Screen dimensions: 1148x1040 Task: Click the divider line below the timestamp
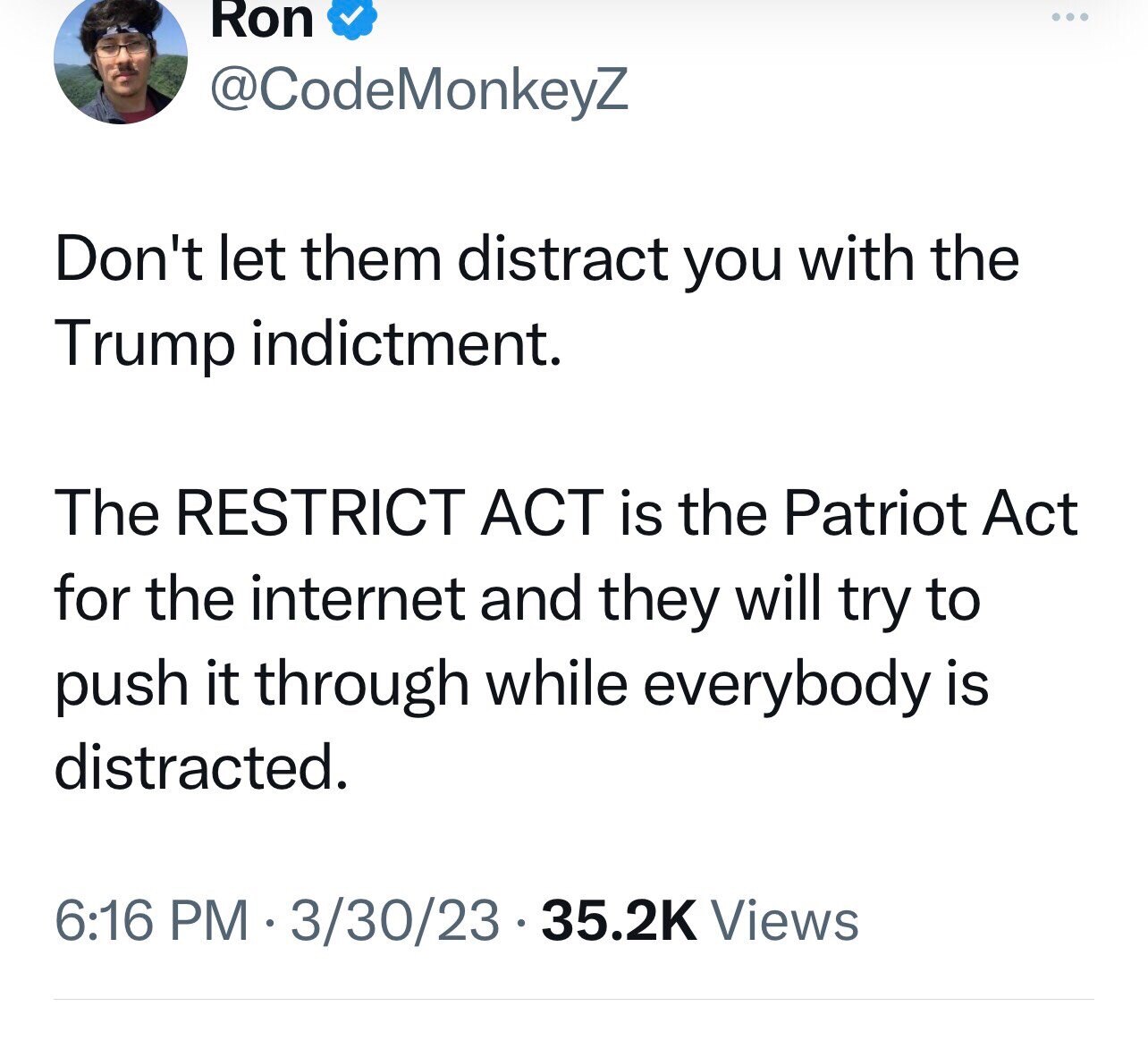[574, 999]
